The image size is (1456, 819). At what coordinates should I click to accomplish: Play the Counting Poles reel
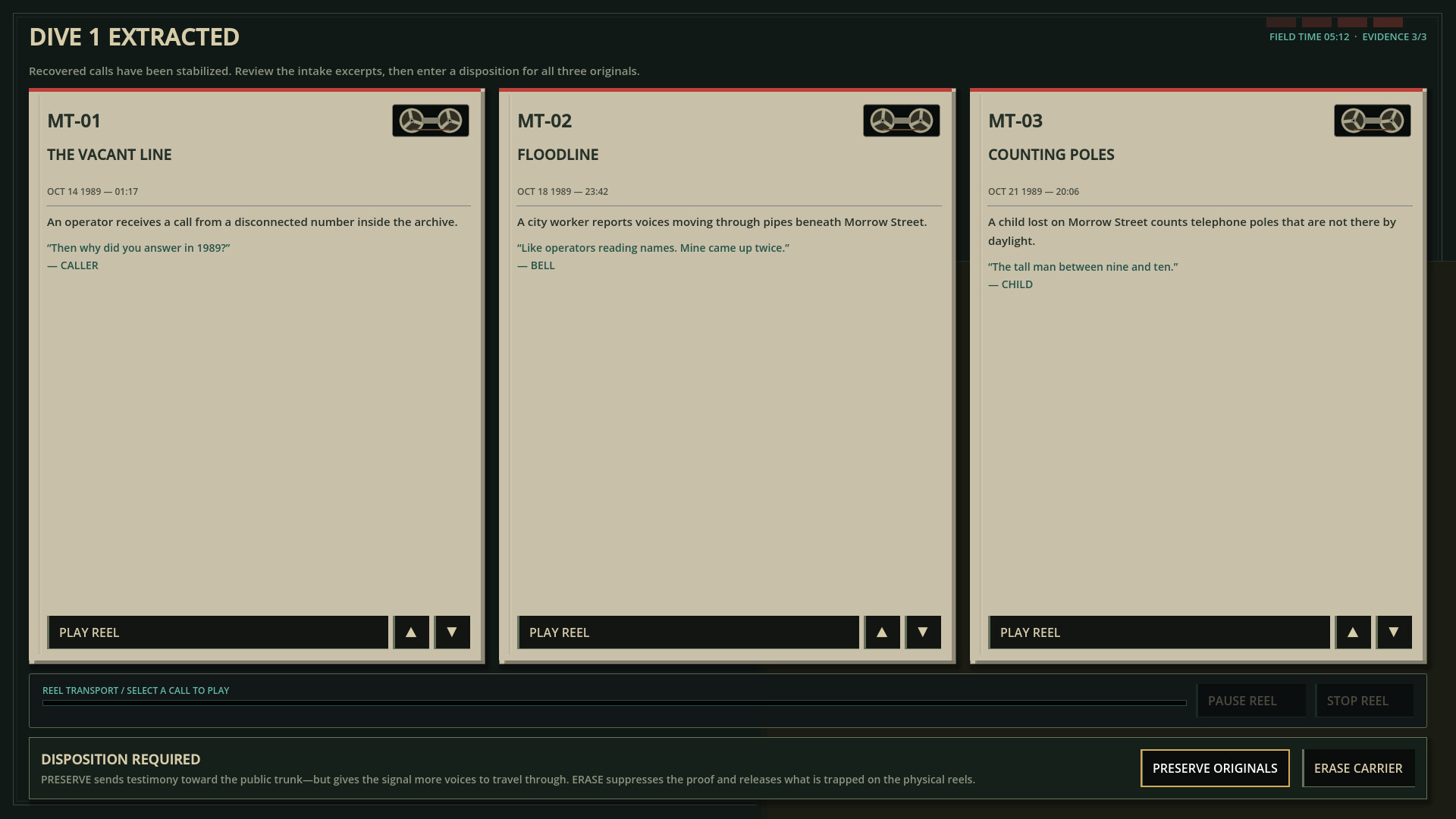[1159, 632]
